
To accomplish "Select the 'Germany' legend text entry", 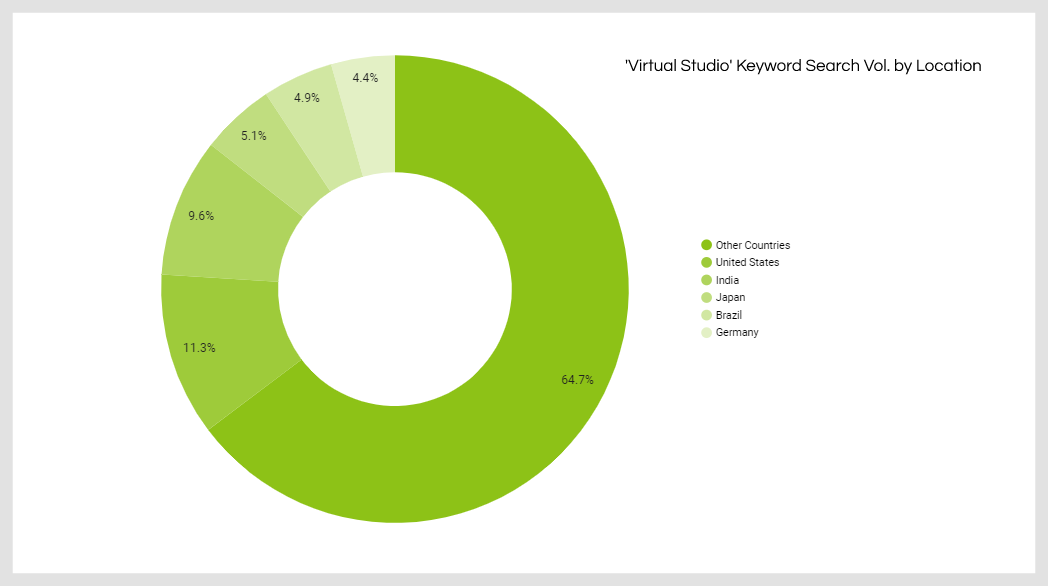I will 737,333.
